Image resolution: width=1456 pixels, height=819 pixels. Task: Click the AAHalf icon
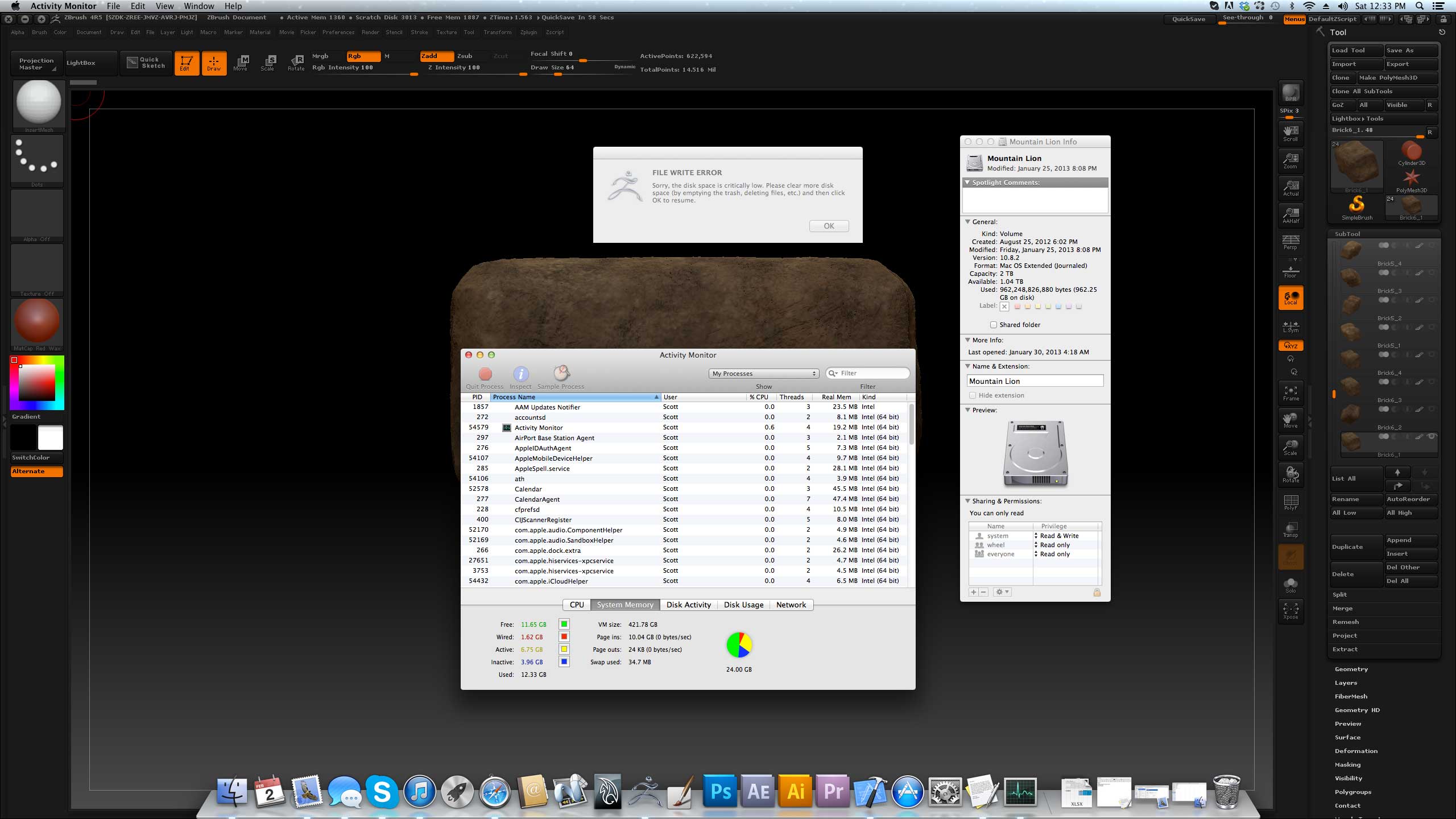pyautogui.click(x=1290, y=216)
